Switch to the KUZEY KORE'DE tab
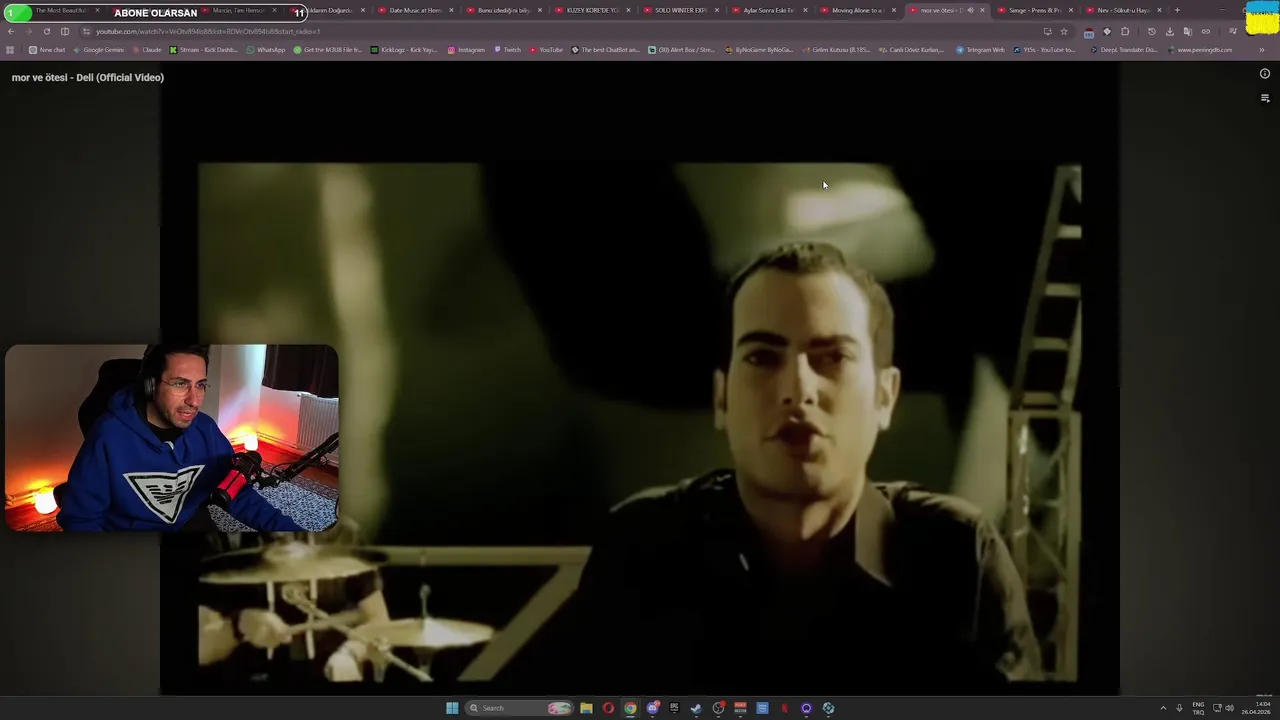 click(591, 10)
